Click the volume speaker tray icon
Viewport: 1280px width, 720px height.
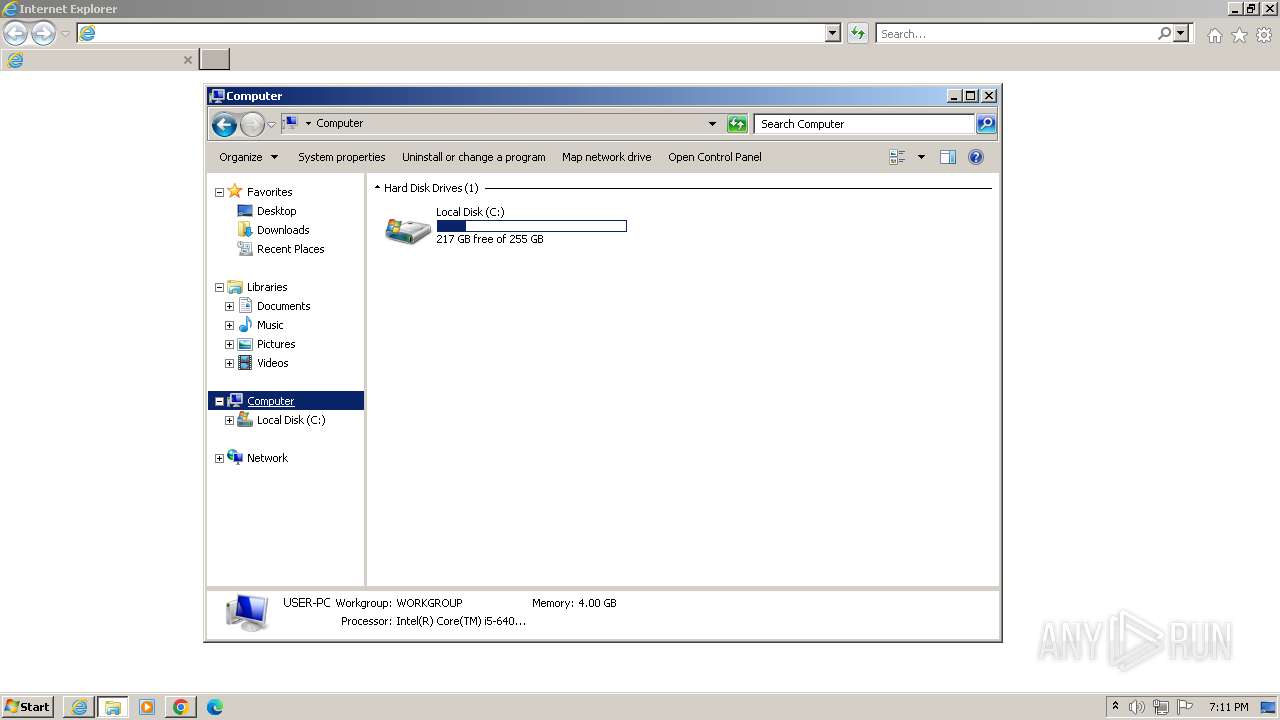(x=1137, y=707)
